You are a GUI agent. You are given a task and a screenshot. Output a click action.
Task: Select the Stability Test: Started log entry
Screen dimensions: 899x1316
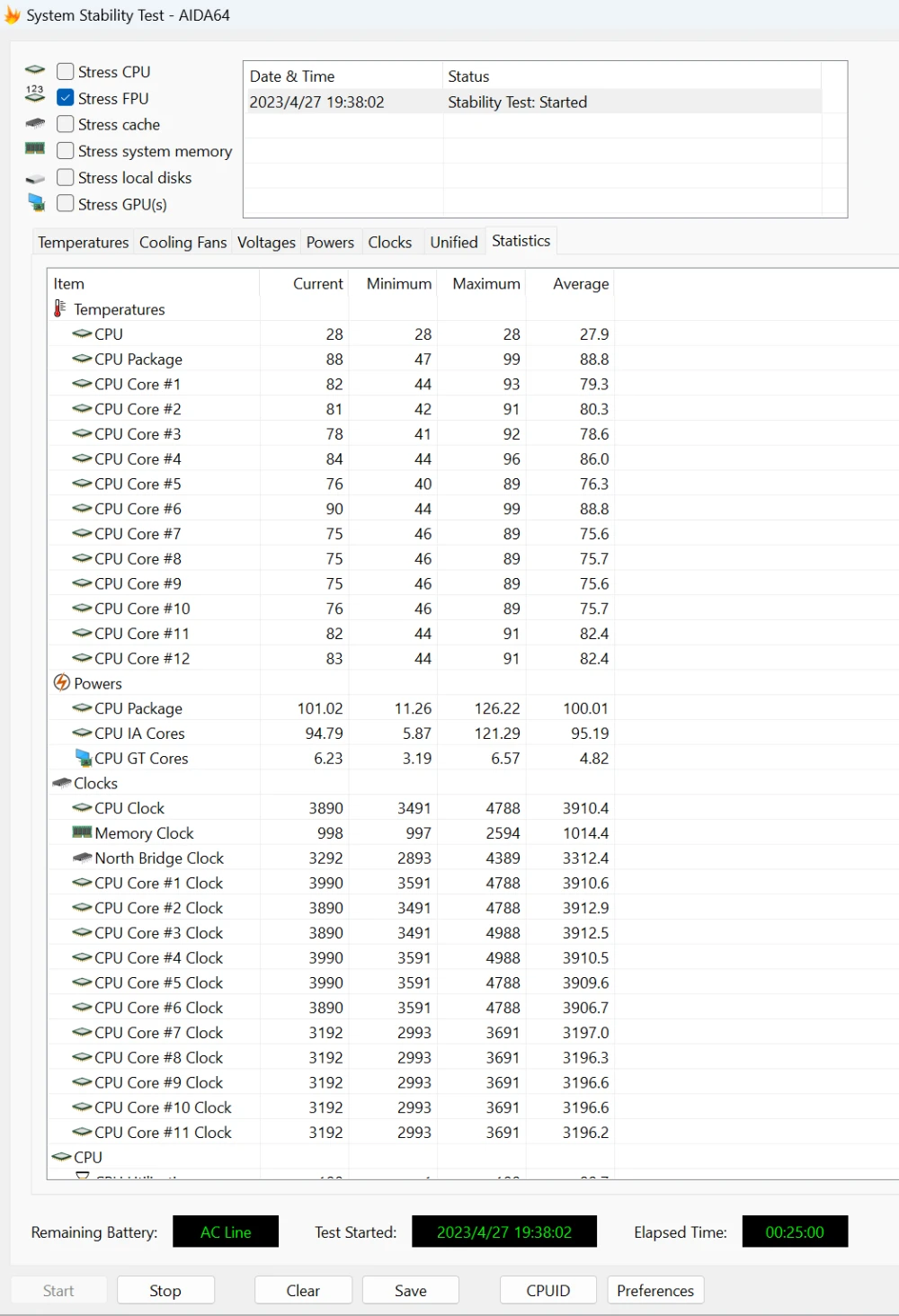tap(517, 102)
